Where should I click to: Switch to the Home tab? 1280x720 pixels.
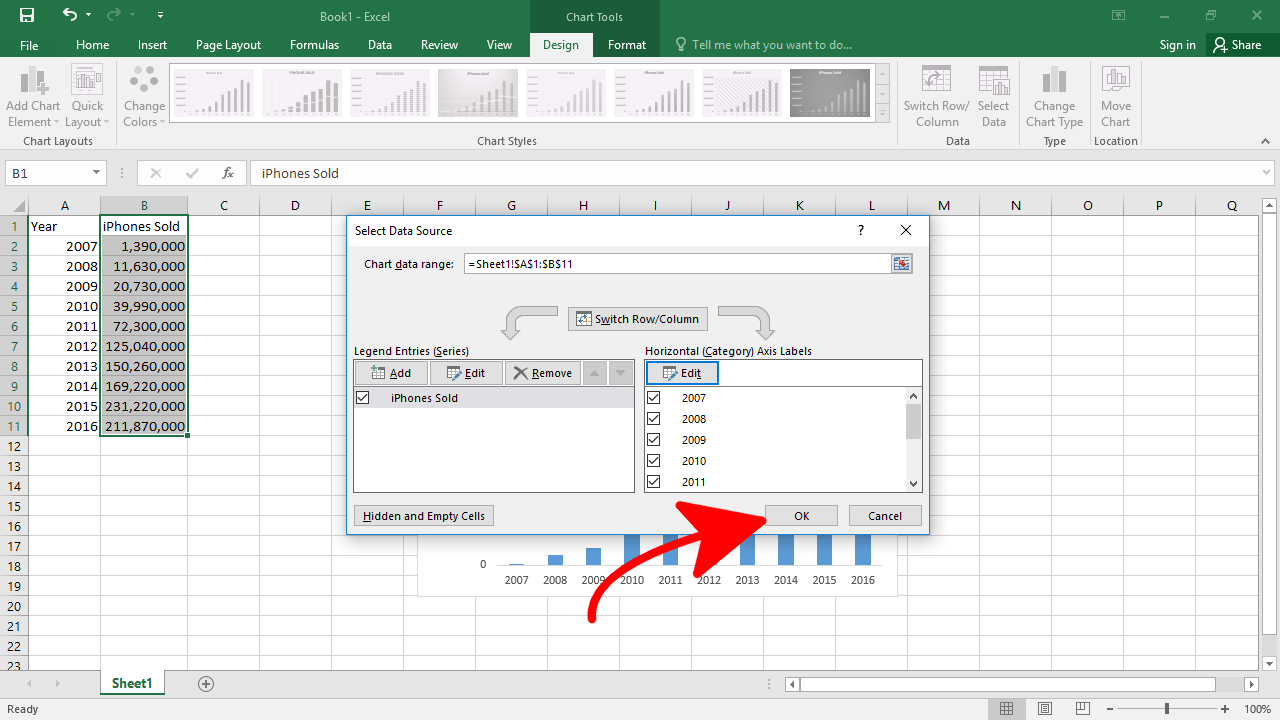click(x=93, y=45)
